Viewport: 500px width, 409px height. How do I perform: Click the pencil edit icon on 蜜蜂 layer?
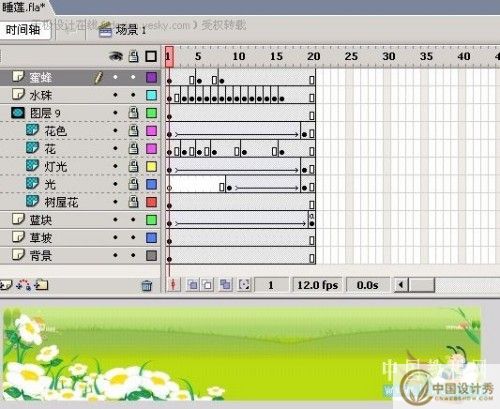(98, 77)
